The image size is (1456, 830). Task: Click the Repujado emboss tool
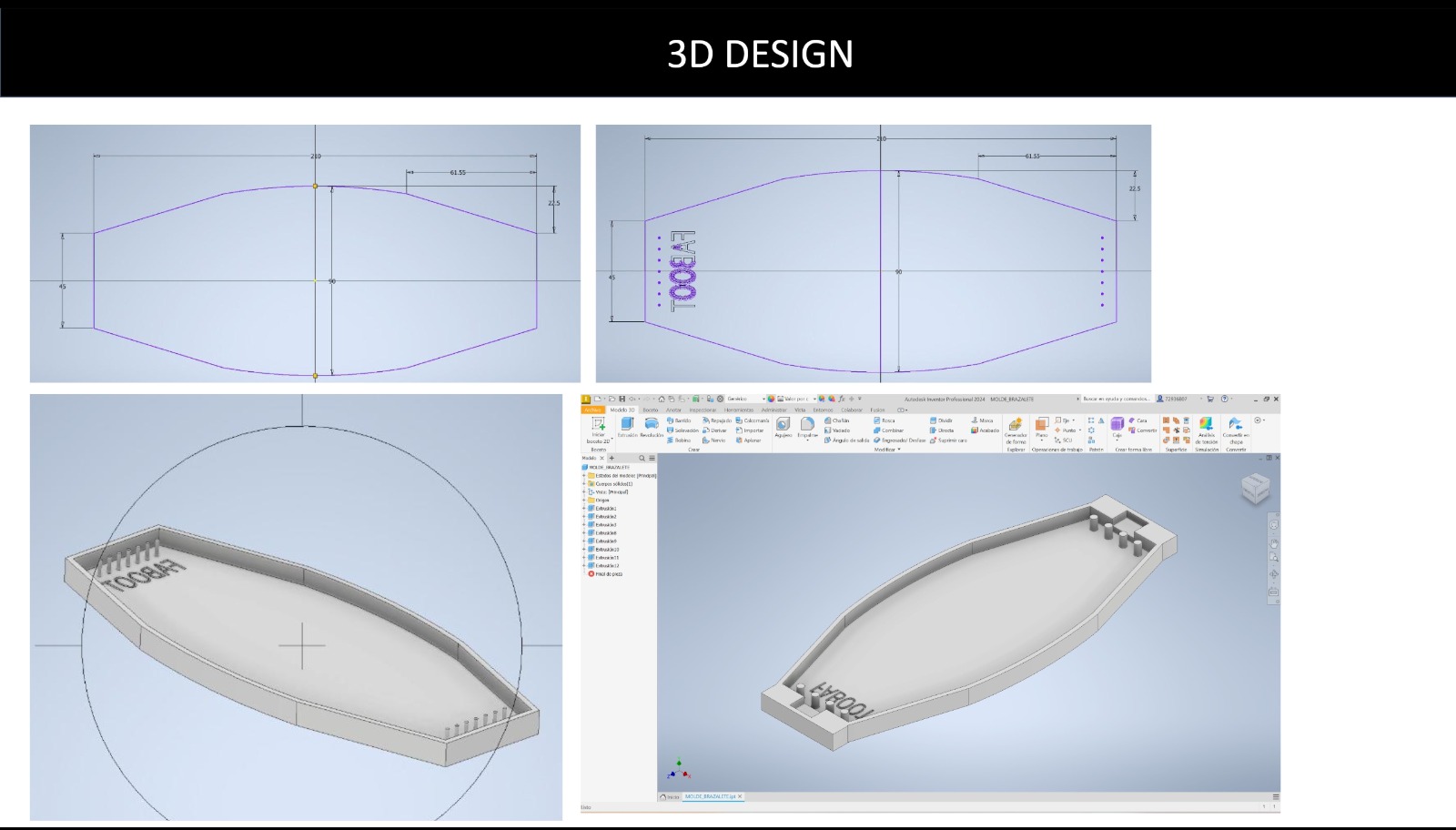[x=717, y=420]
